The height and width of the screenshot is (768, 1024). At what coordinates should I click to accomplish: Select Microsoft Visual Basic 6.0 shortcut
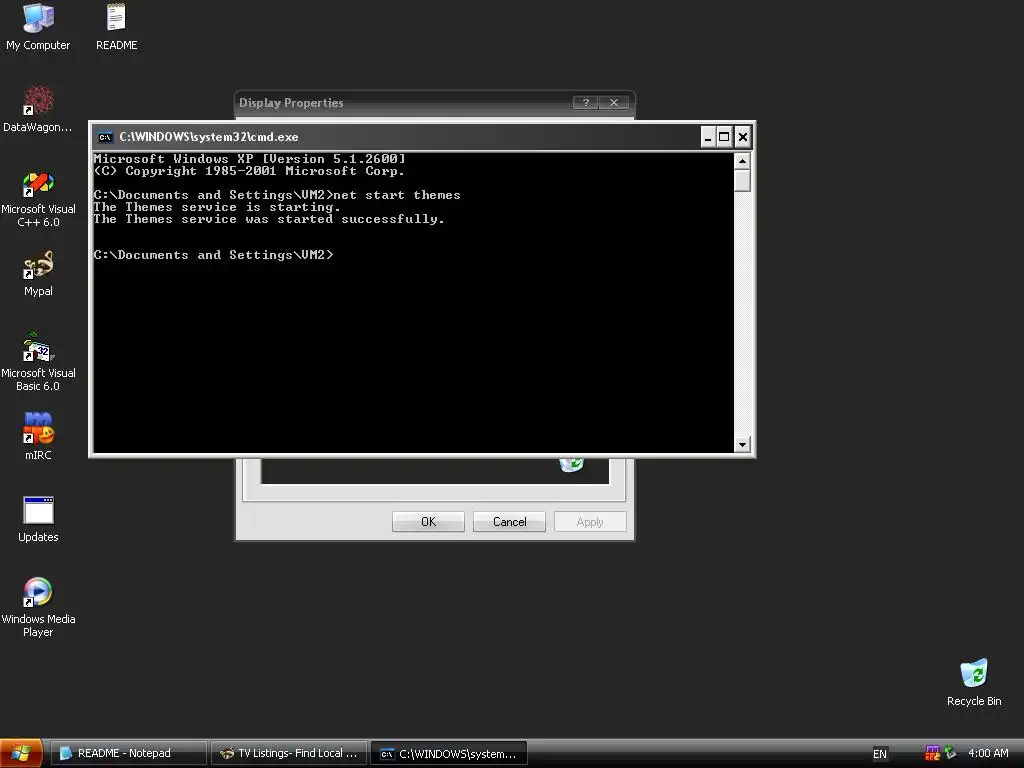38,362
